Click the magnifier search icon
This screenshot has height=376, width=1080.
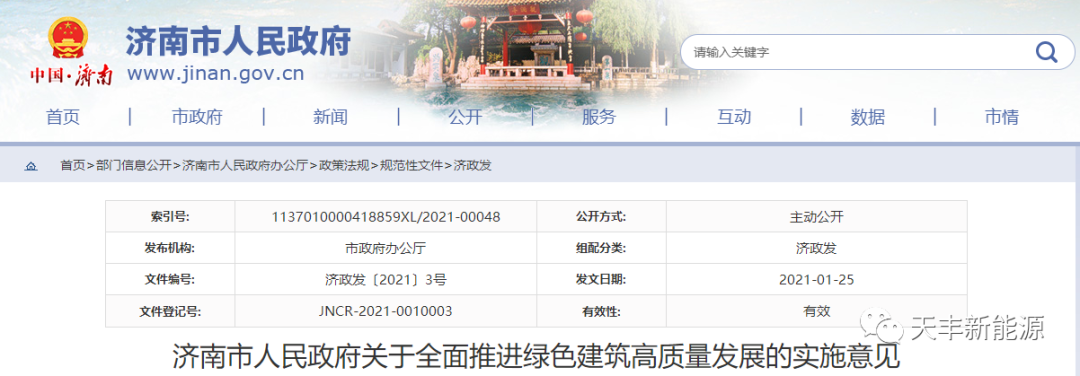tap(1046, 52)
